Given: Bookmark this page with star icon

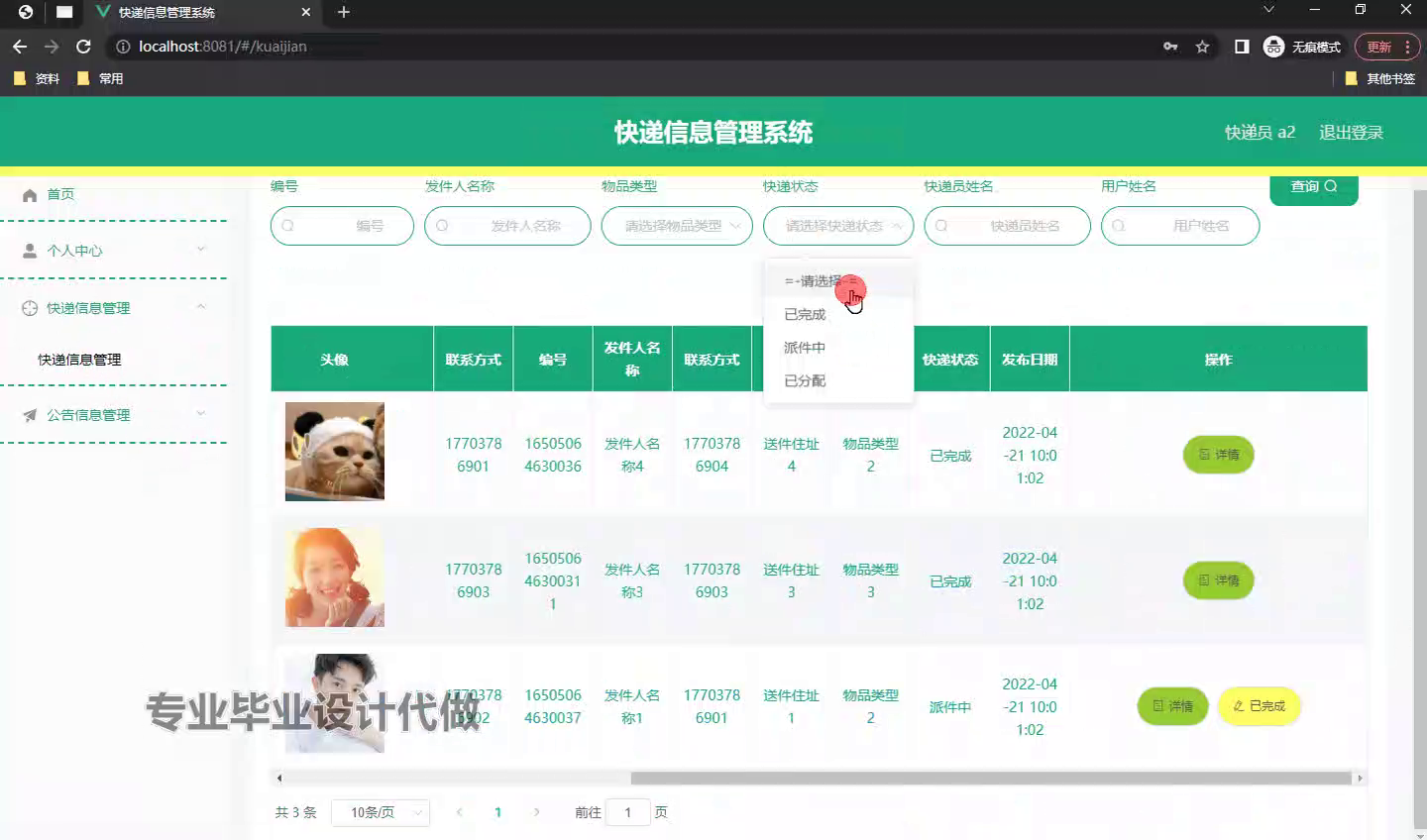Looking at the screenshot, I should [1202, 47].
